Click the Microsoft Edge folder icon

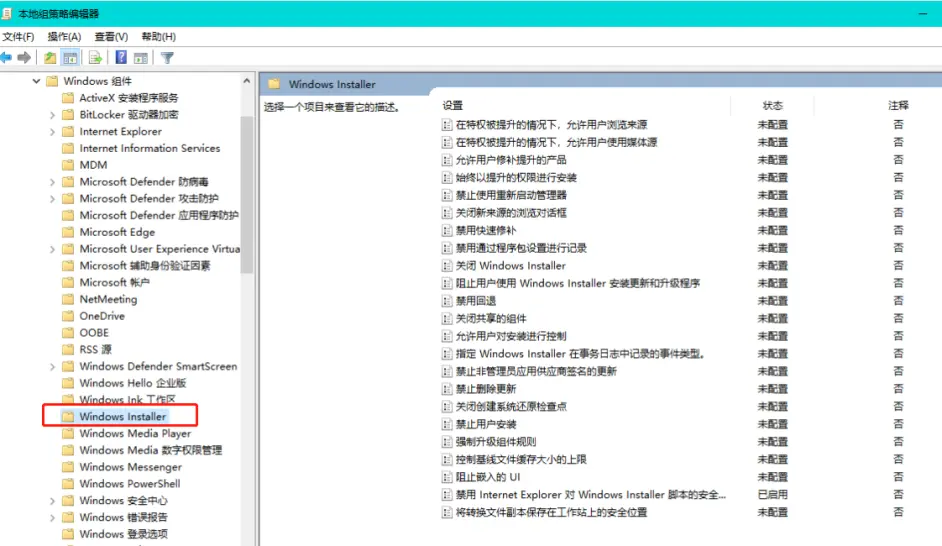[x=68, y=232]
